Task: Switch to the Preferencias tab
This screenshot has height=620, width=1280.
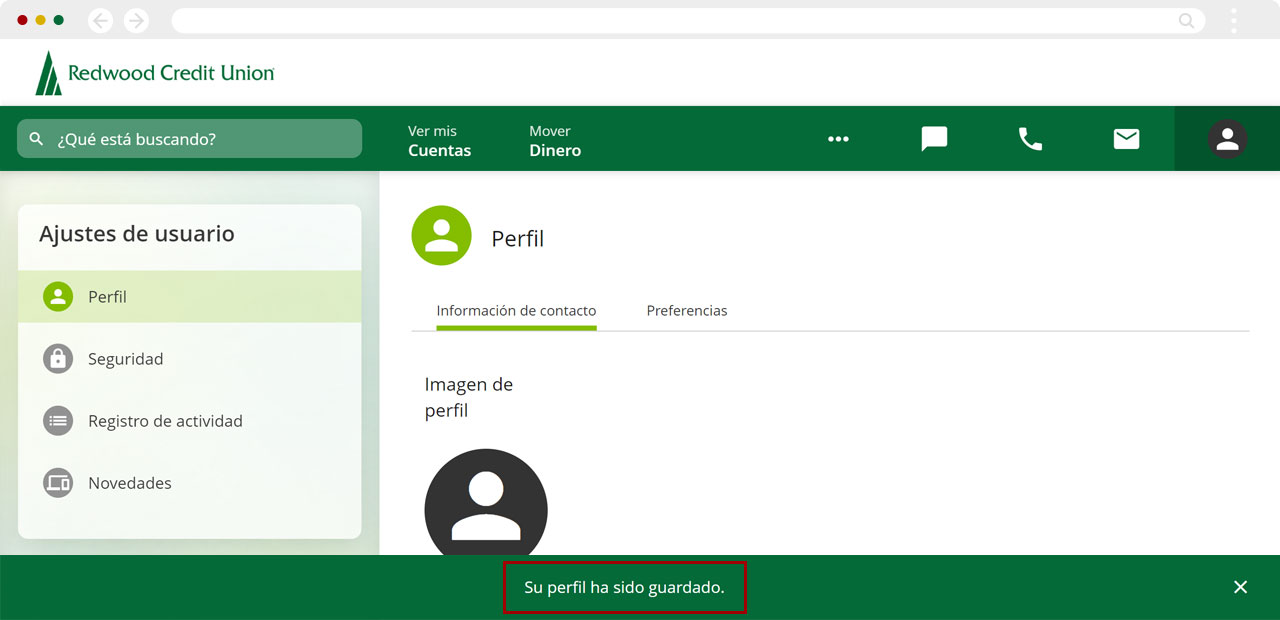Action: [687, 311]
